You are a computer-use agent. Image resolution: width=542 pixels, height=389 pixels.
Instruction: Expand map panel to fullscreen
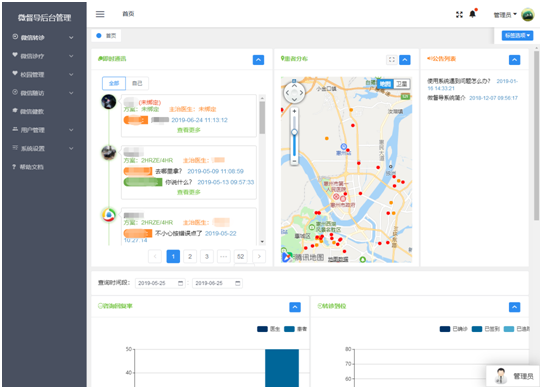pyautogui.click(x=391, y=59)
